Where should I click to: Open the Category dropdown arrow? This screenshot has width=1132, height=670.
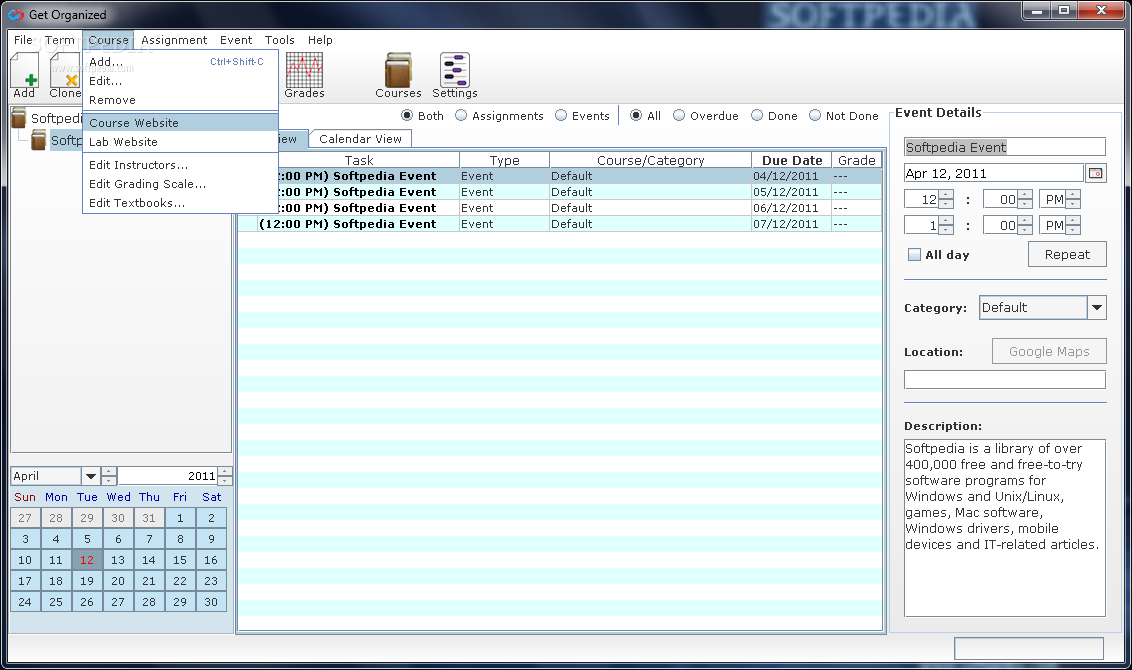click(x=1097, y=308)
